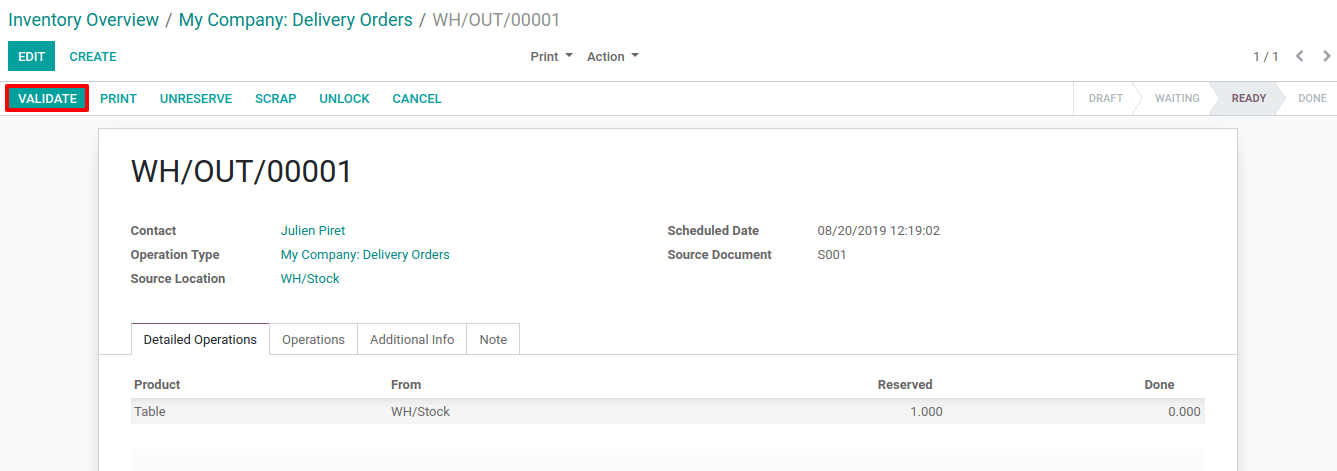
Task: Open the Additional Info tab
Action: [412, 340]
